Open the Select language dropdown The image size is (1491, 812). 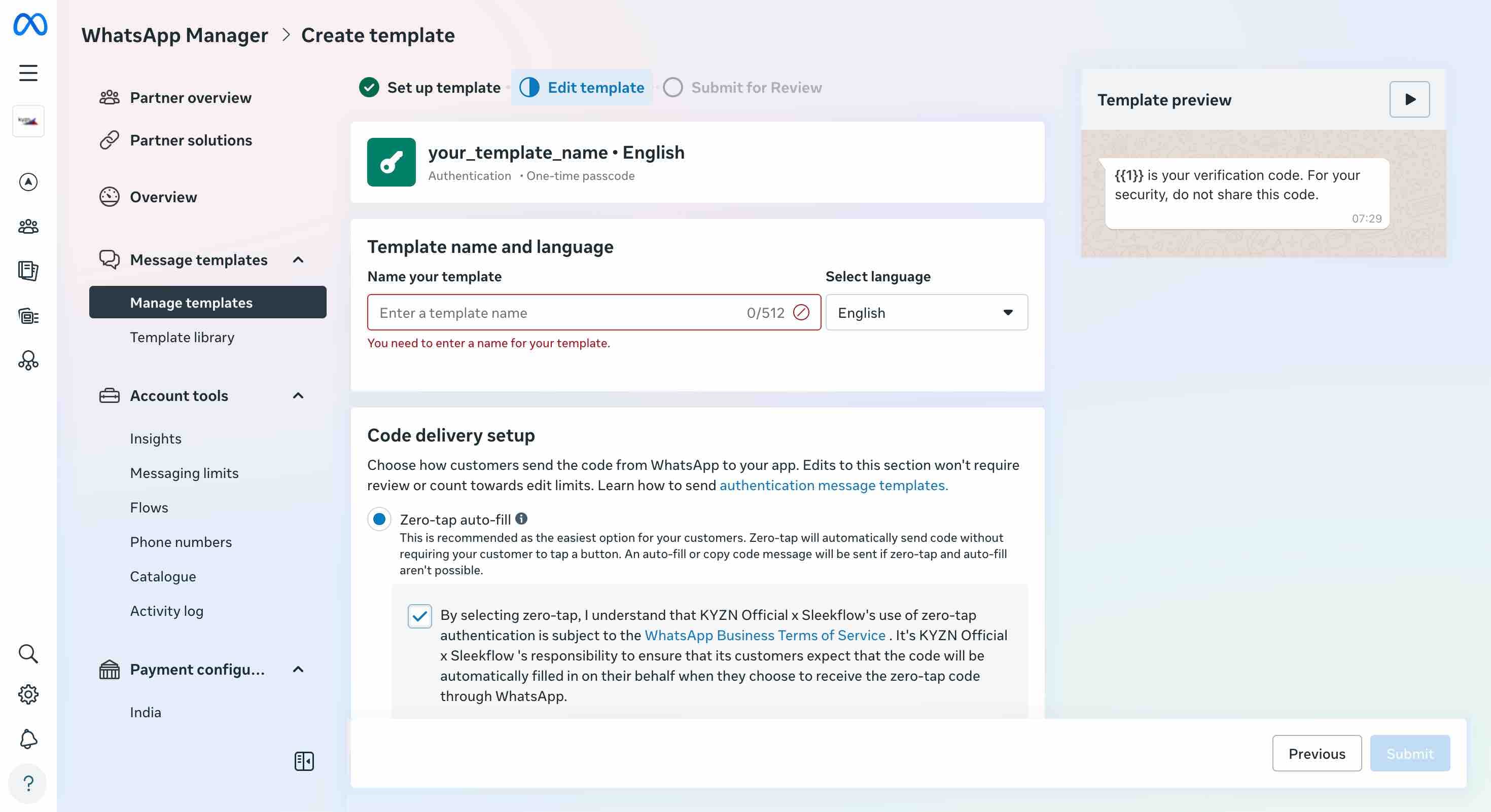coord(926,313)
